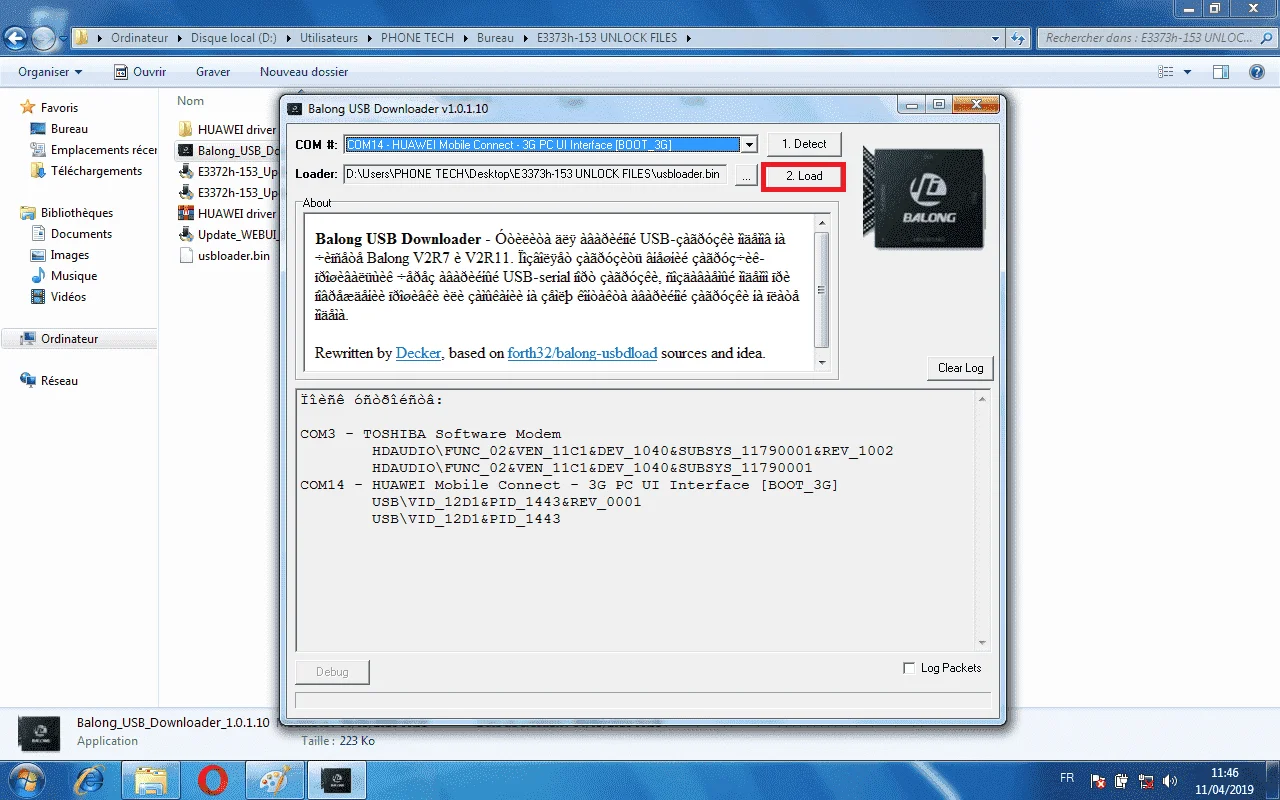Viewport: 1280px width, 800px height.
Task: Click the Clear Log button
Action: click(x=960, y=368)
